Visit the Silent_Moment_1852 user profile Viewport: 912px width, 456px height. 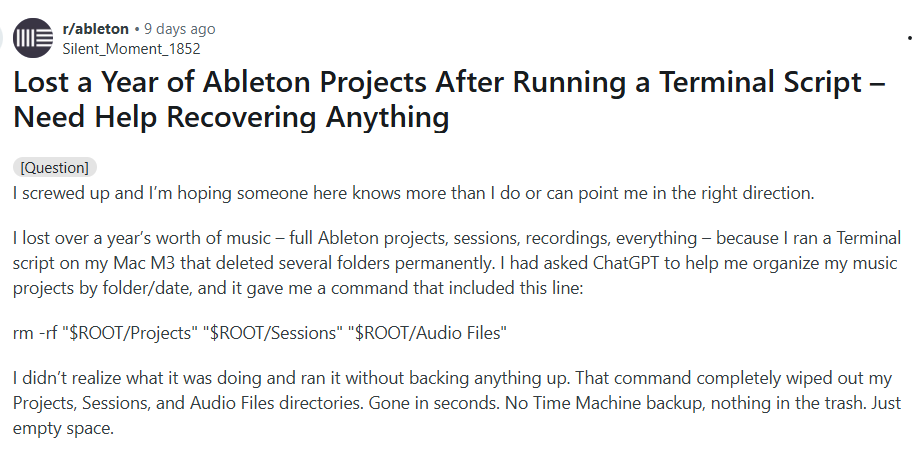point(131,48)
